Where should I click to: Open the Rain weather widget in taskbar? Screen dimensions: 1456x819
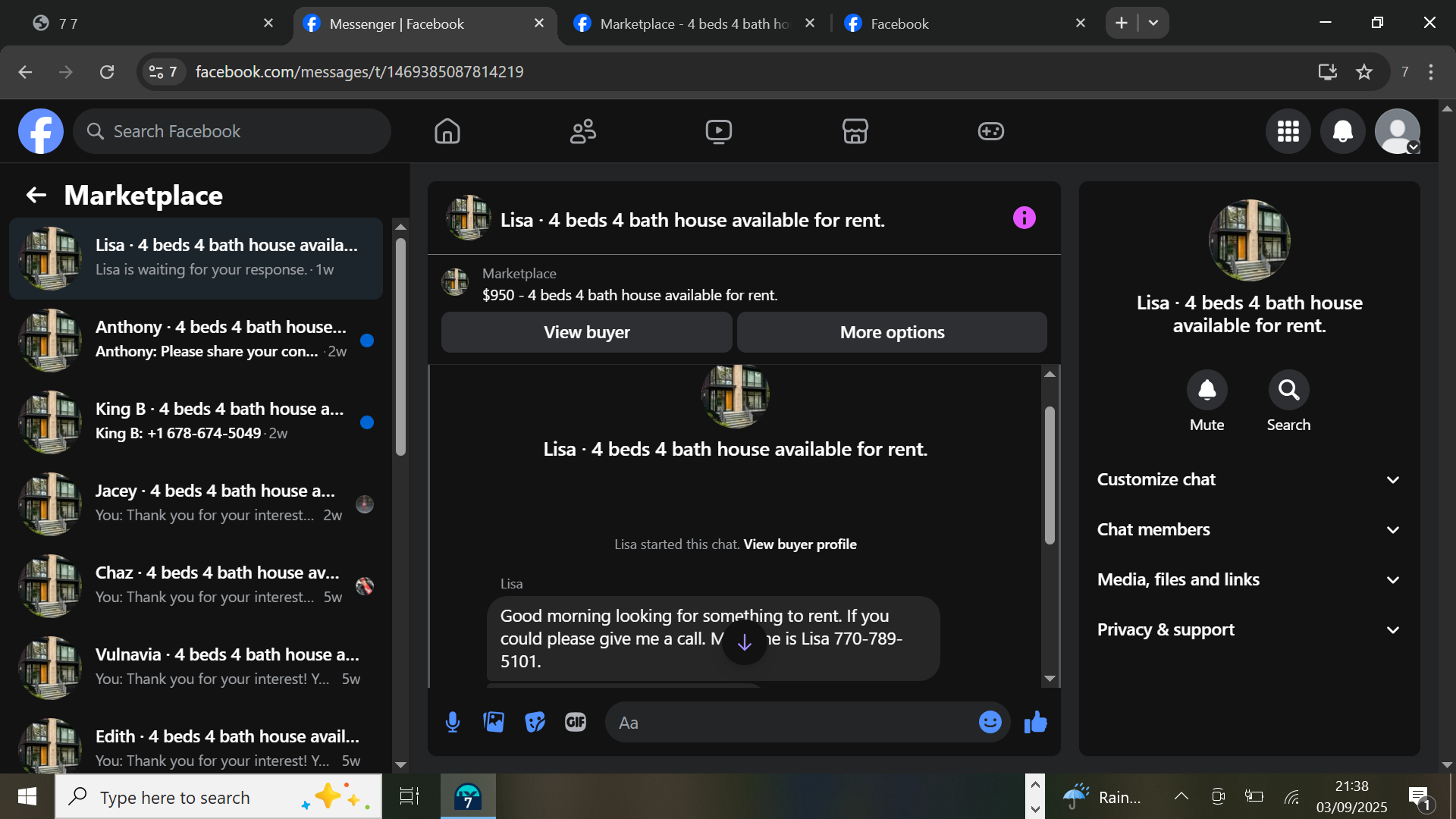click(1103, 796)
